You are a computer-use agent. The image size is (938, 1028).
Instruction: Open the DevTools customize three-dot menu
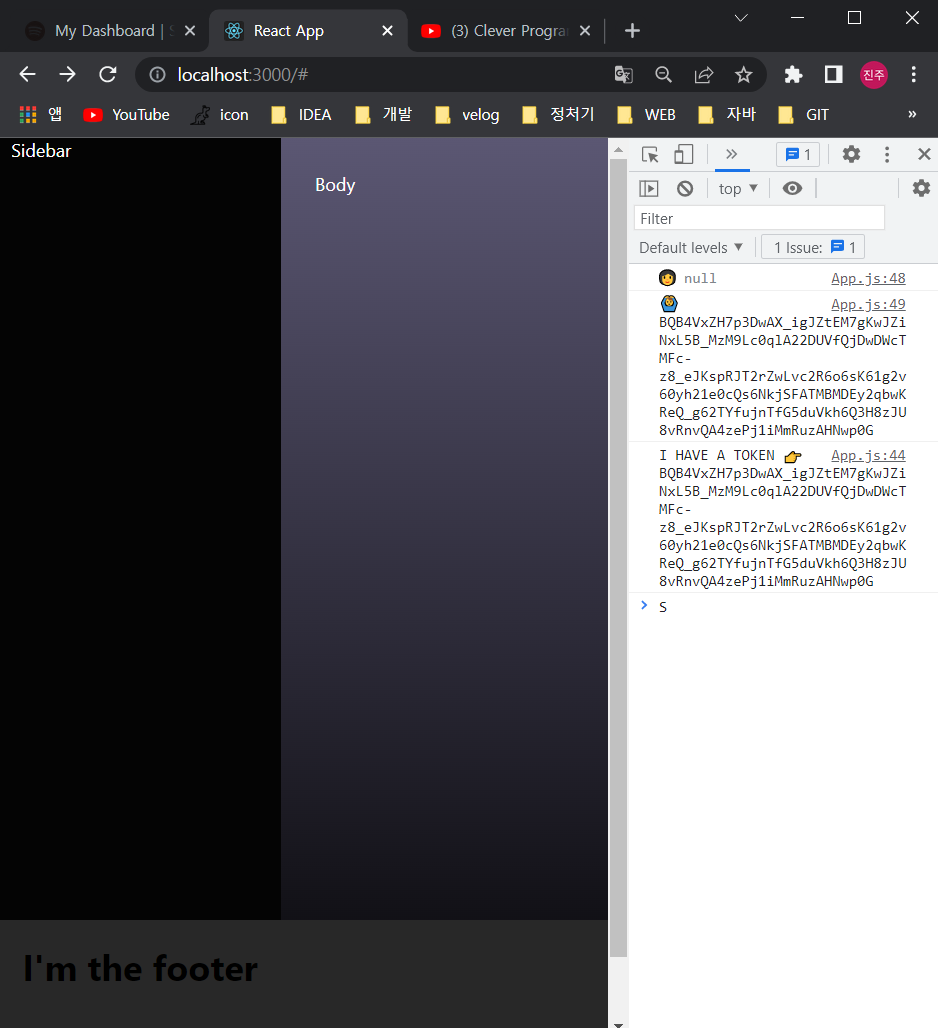[x=887, y=154]
